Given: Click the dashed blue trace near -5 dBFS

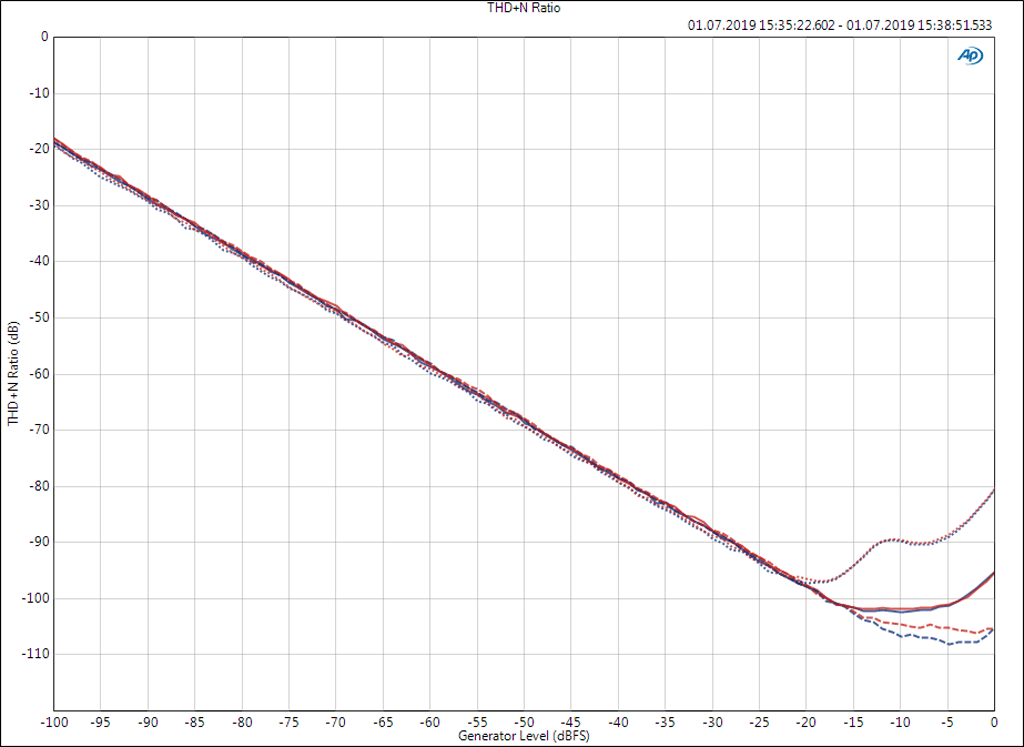Looking at the screenshot, I should click(947, 643).
